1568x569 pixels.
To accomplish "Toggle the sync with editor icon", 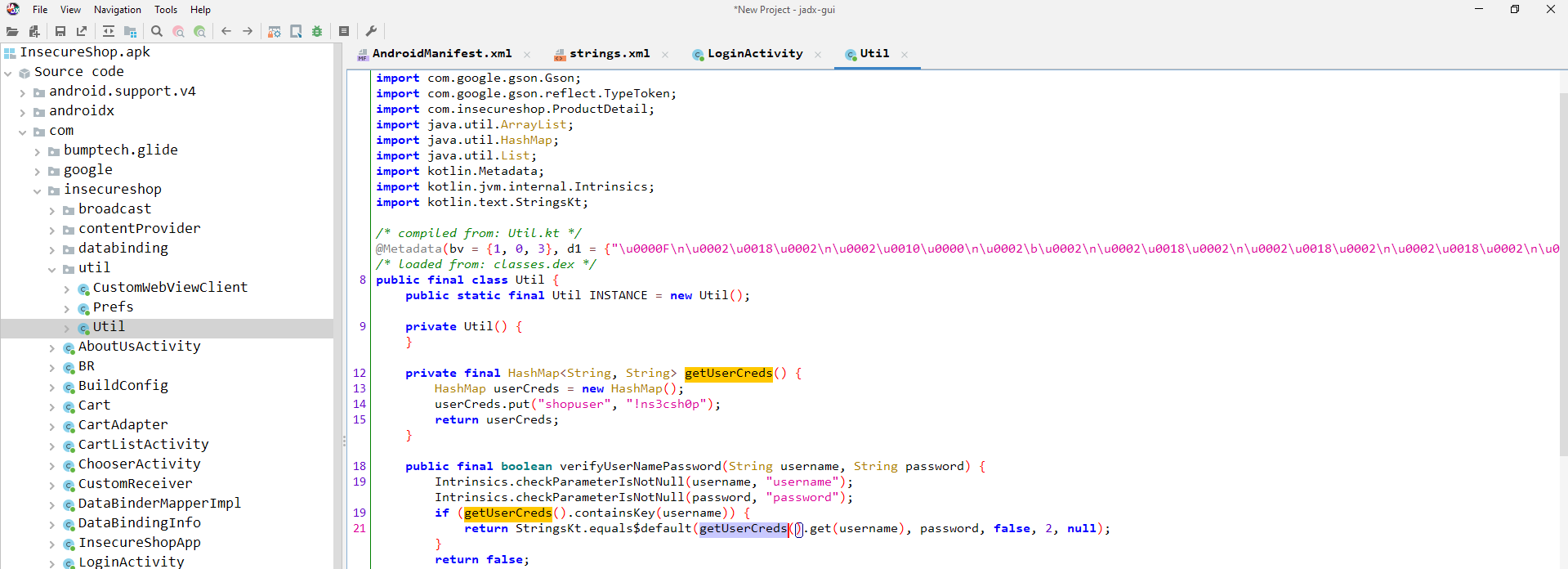I will [109, 31].
